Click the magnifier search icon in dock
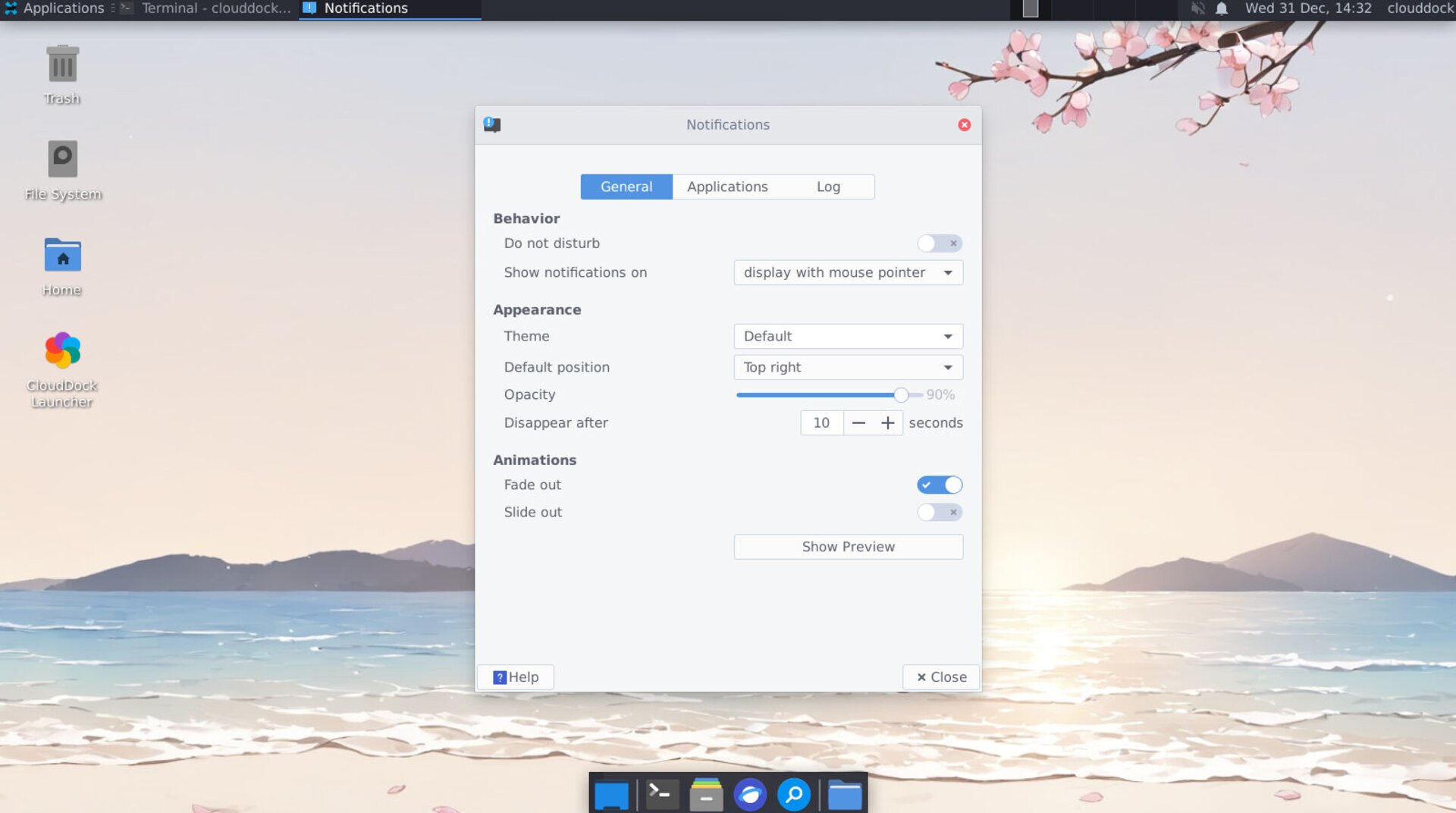Viewport: 1456px width, 813px height. click(793, 795)
